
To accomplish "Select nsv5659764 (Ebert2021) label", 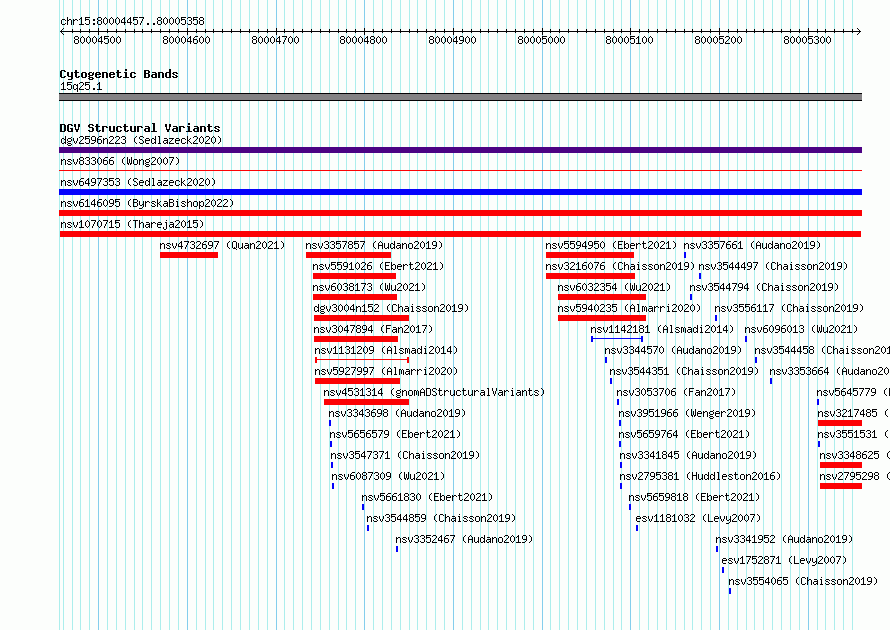I will pyautogui.click(x=685, y=434).
